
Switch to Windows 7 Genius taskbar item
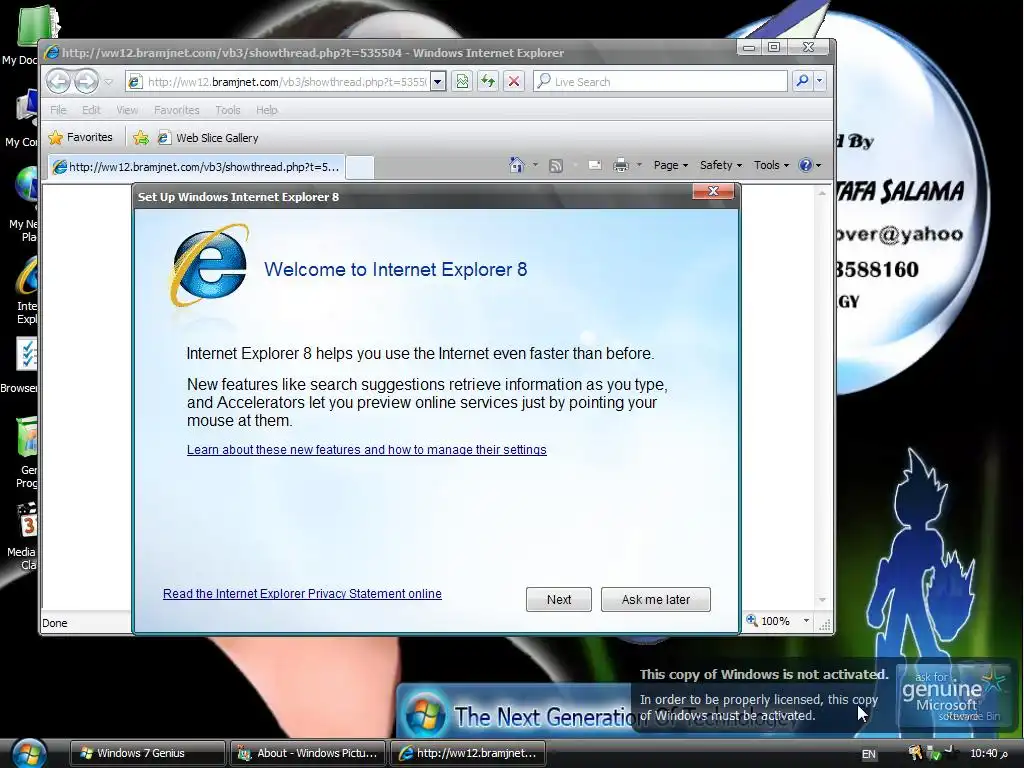pyautogui.click(x=148, y=753)
